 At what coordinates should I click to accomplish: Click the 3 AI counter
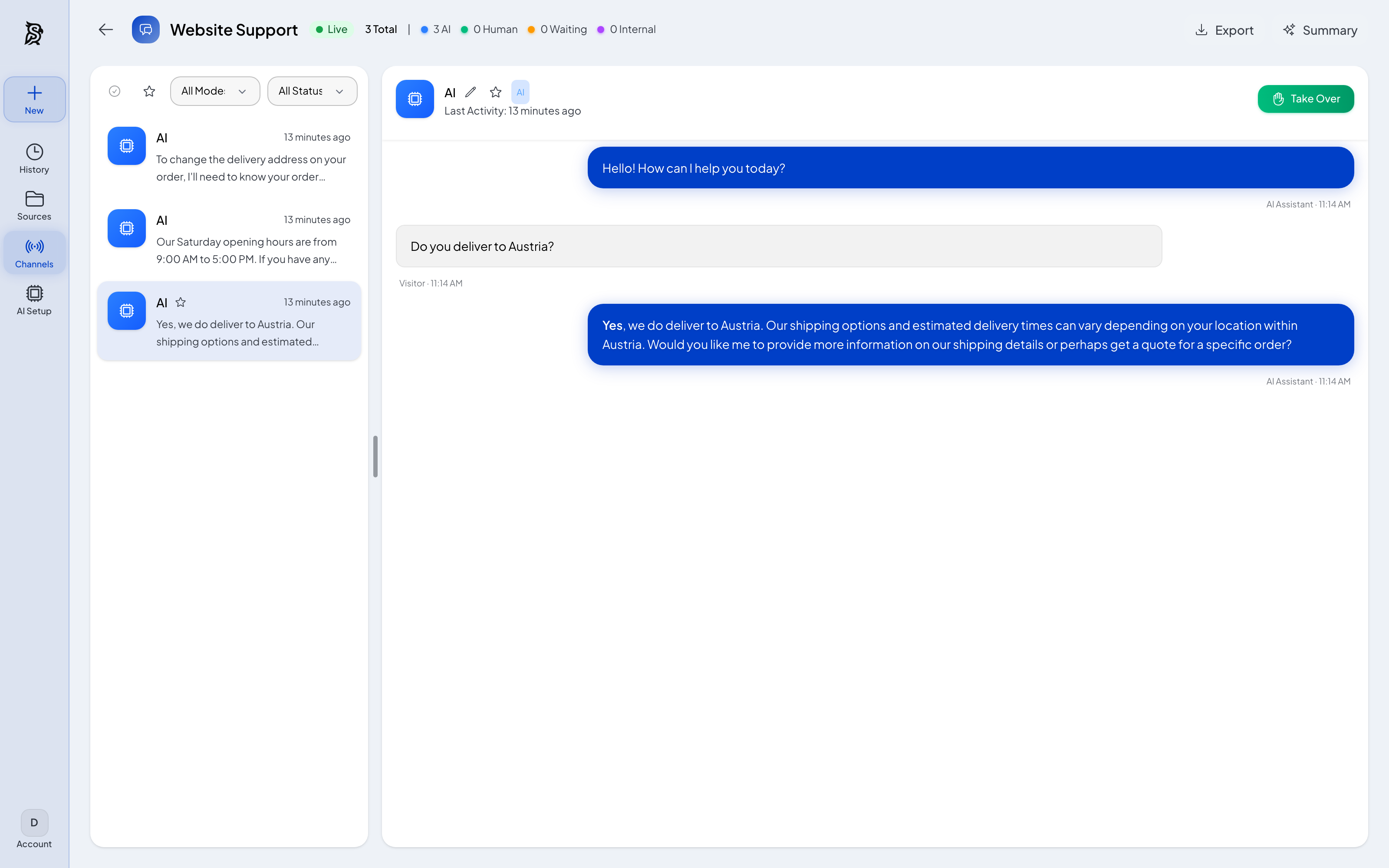pyautogui.click(x=436, y=29)
